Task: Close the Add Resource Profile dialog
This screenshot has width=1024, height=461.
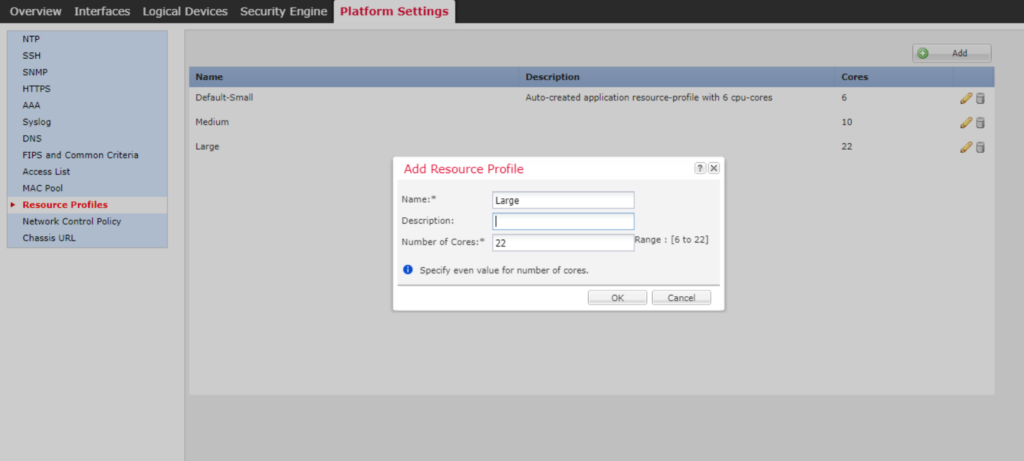Action: pos(714,168)
